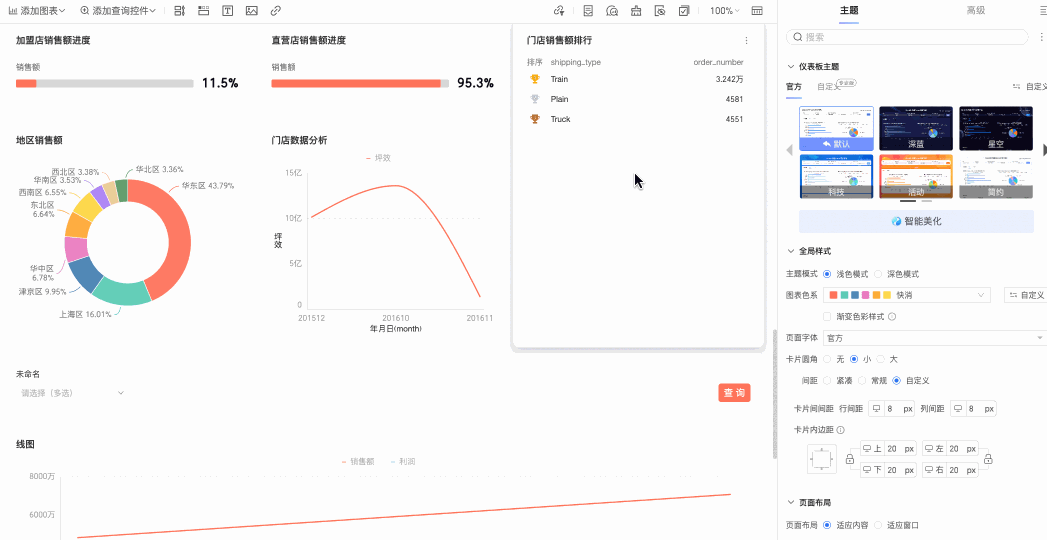Click the previous themes left arrow
The height and width of the screenshot is (540, 1047).
(789, 150)
